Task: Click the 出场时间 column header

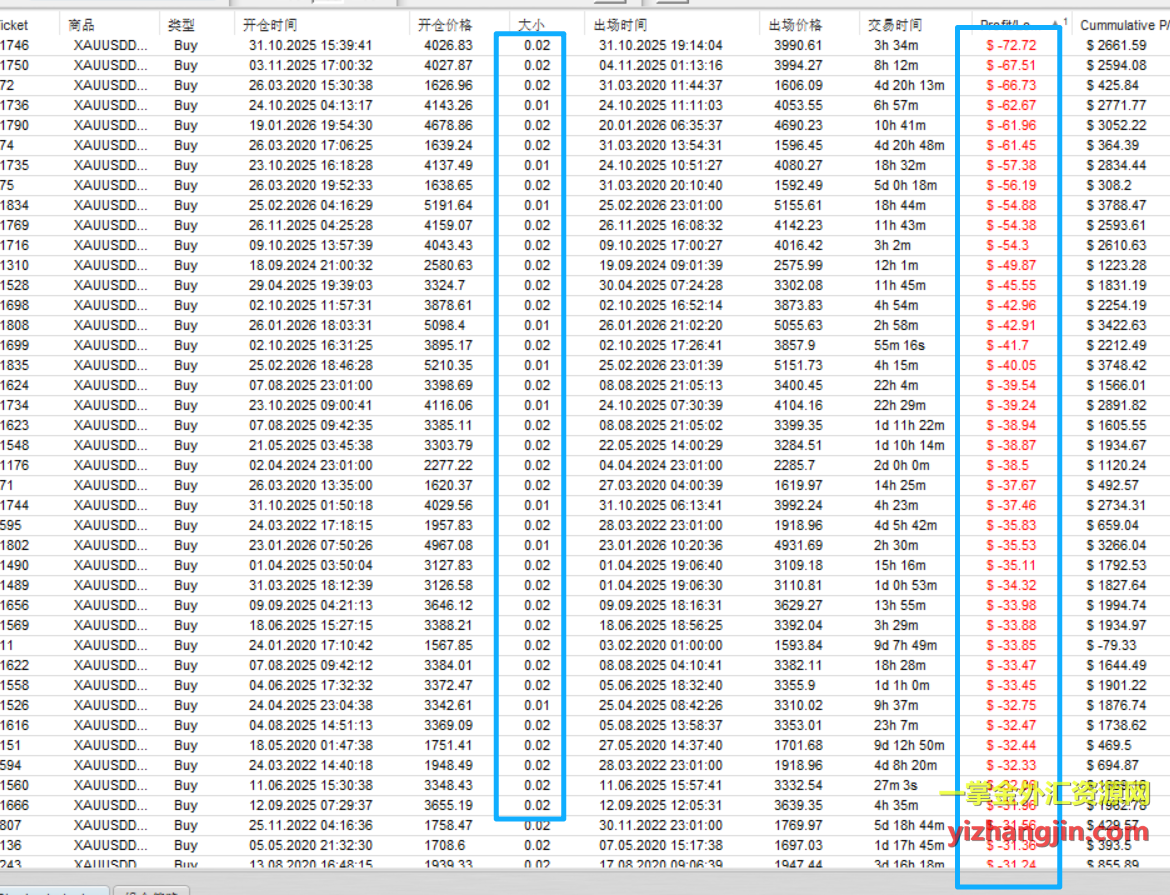Action: click(620, 24)
